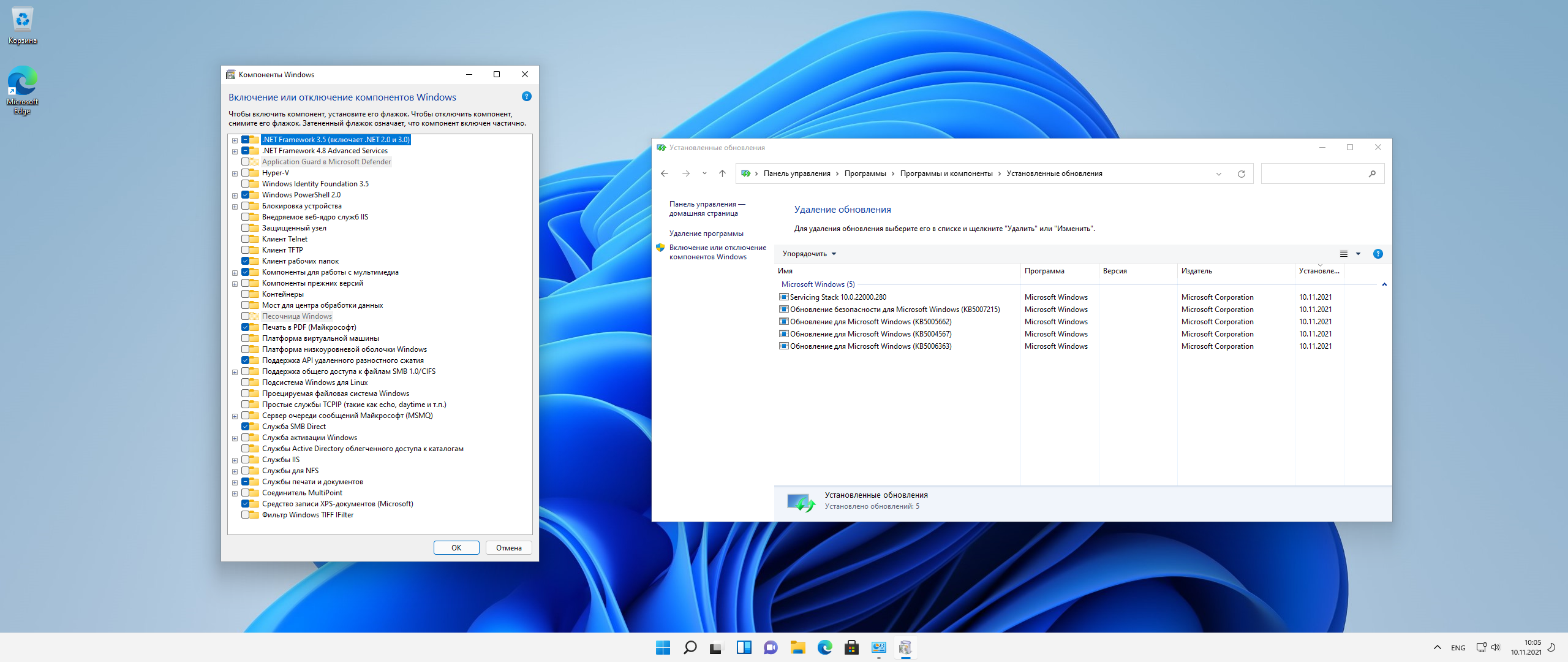Open the Windows Start button on taskbar
This screenshot has height=662, width=1568.
coord(663,647)
